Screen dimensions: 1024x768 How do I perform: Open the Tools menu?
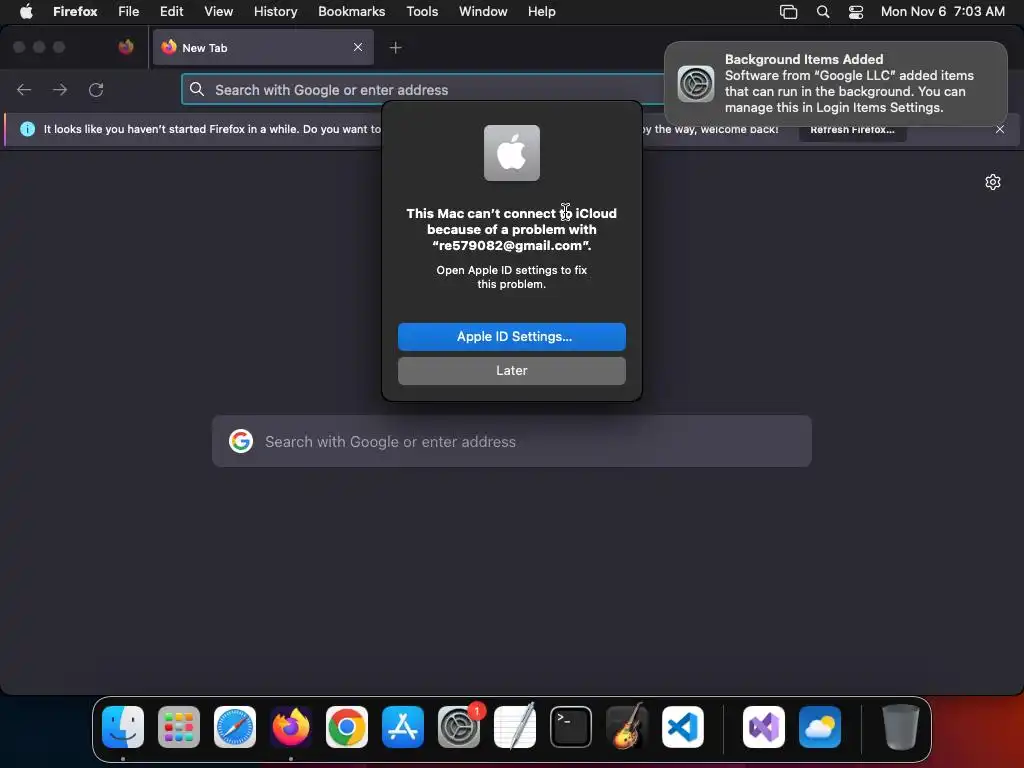click(x=423, y=11)
